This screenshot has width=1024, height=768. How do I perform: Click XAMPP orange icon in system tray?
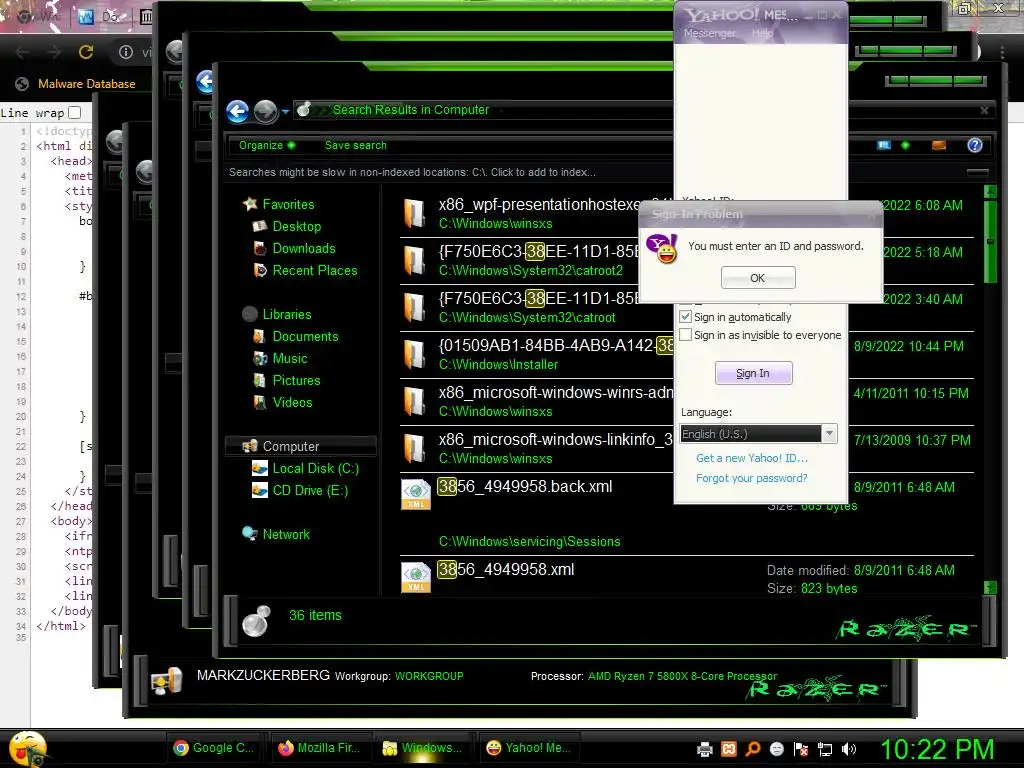(x=729, y=749)
